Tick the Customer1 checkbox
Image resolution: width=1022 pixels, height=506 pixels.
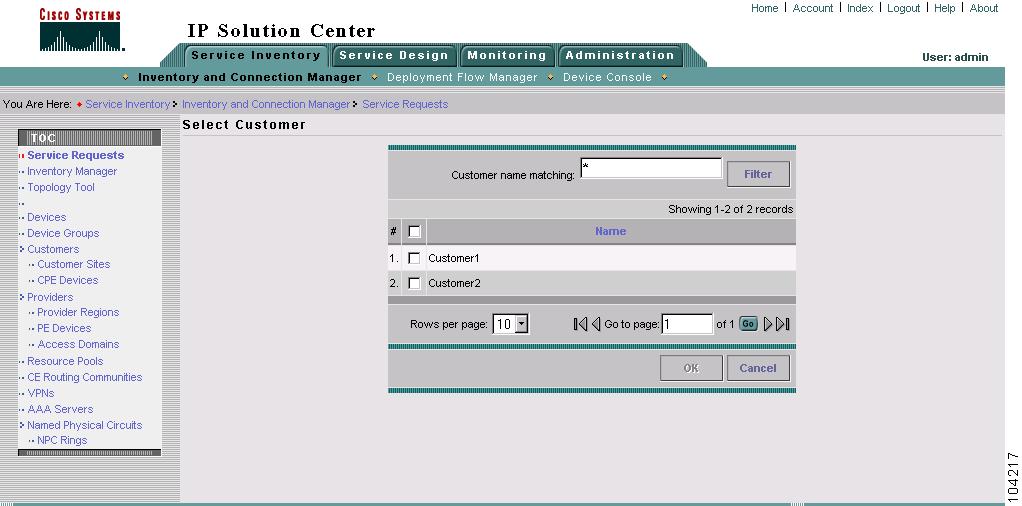(x=414, y=258)
